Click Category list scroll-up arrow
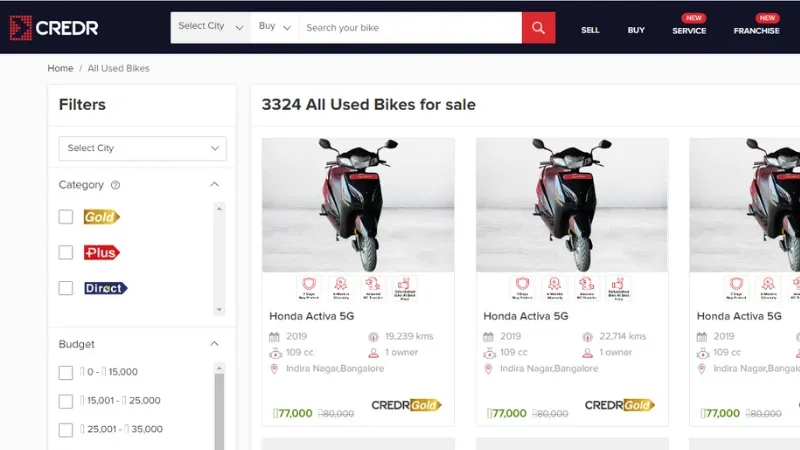Viewport: 800px width, 450px height. click(219, 209)
